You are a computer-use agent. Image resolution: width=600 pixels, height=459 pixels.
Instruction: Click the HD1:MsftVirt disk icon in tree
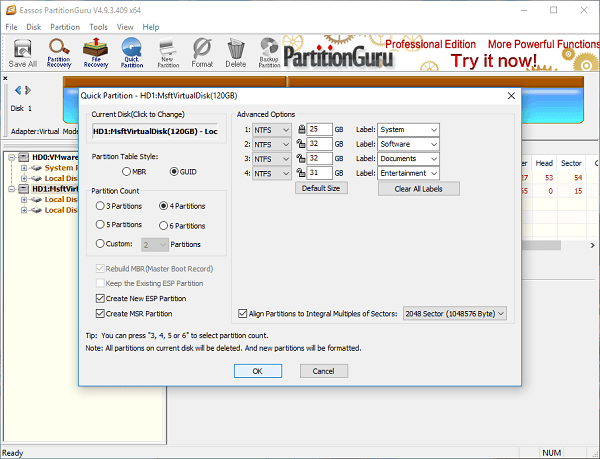(24, 189)
